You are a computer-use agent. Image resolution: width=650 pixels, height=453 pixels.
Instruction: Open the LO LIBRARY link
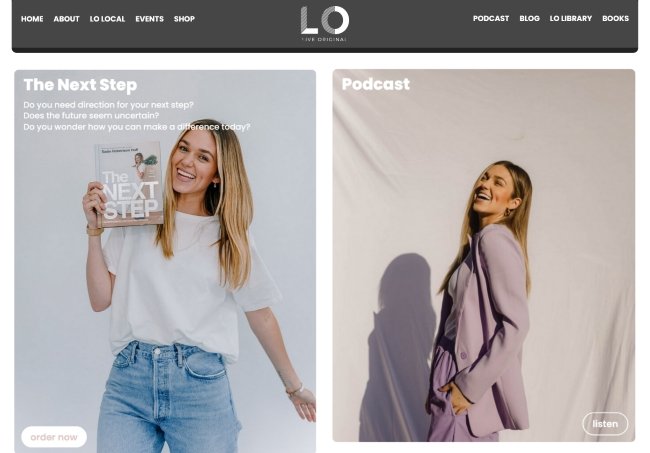pos(571,19)
